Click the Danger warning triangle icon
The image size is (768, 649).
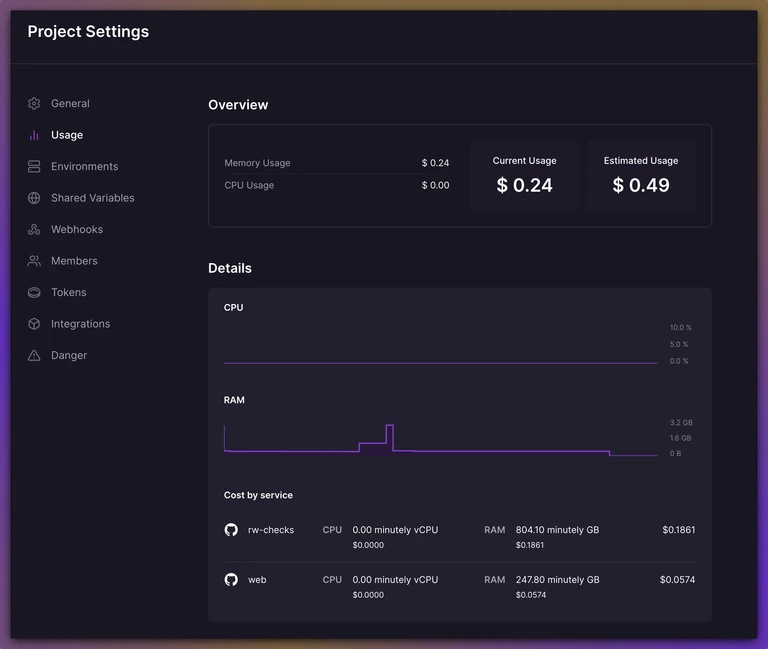click(x=34, y=355)
